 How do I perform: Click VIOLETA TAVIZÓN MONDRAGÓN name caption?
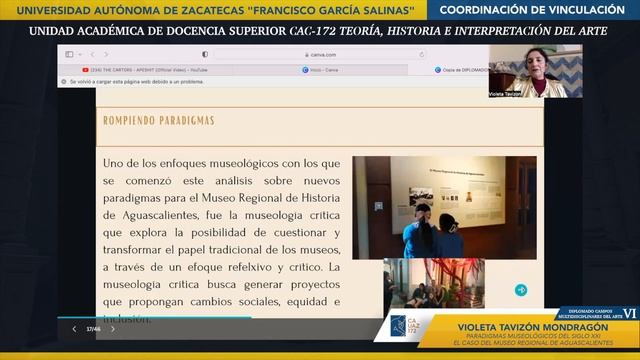coord(533,327)
